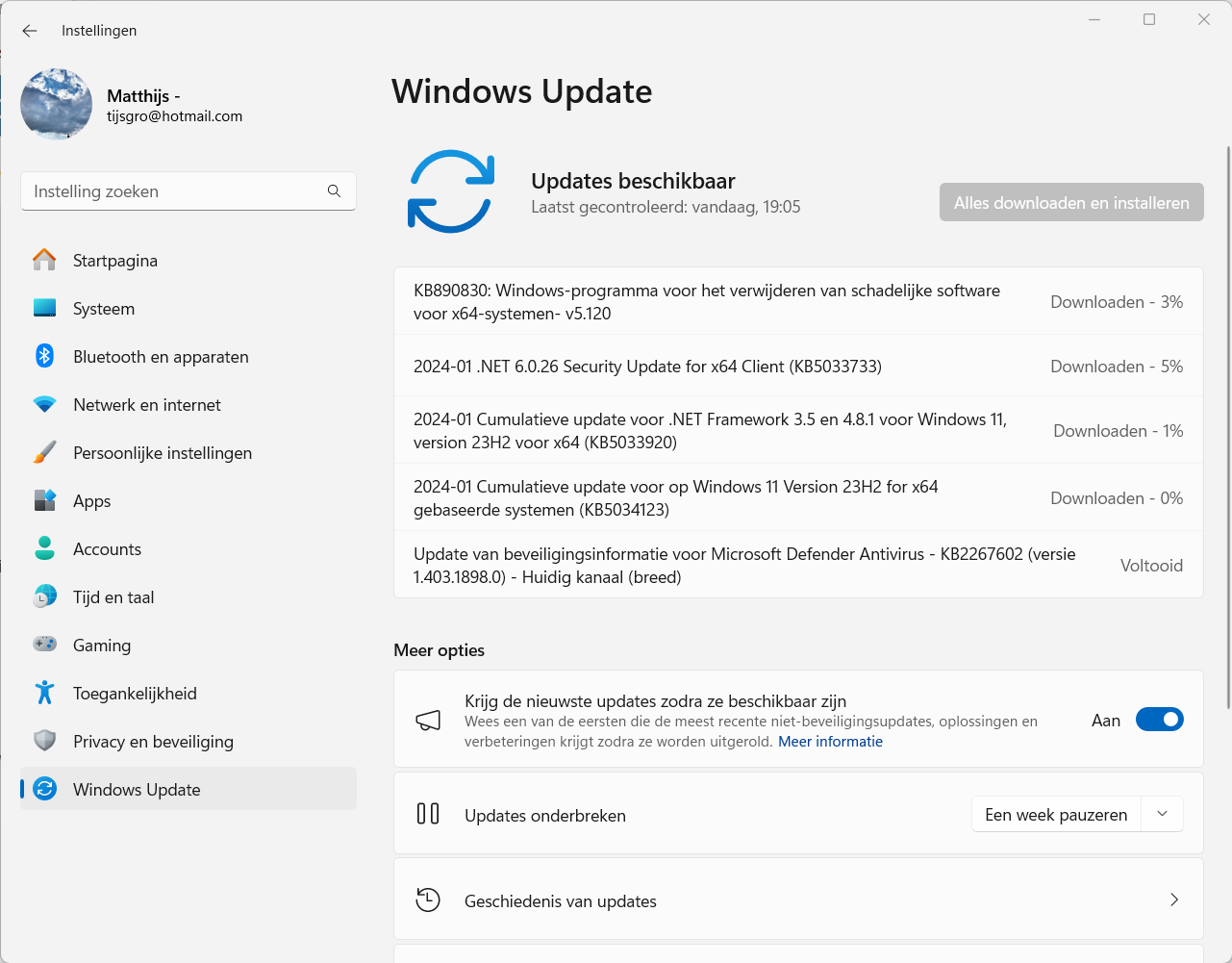Turn off the newest updates toggle

pos(1159,720)
